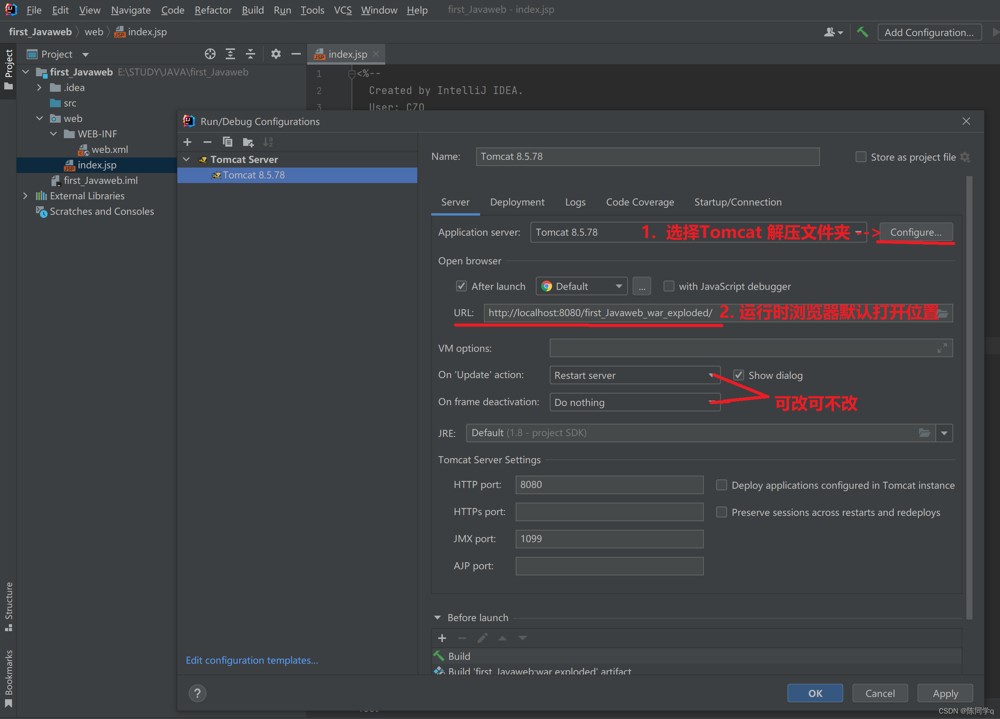Expand all items in Project panel
Screen dimensions: 1000x719
(x=230, y=54)
